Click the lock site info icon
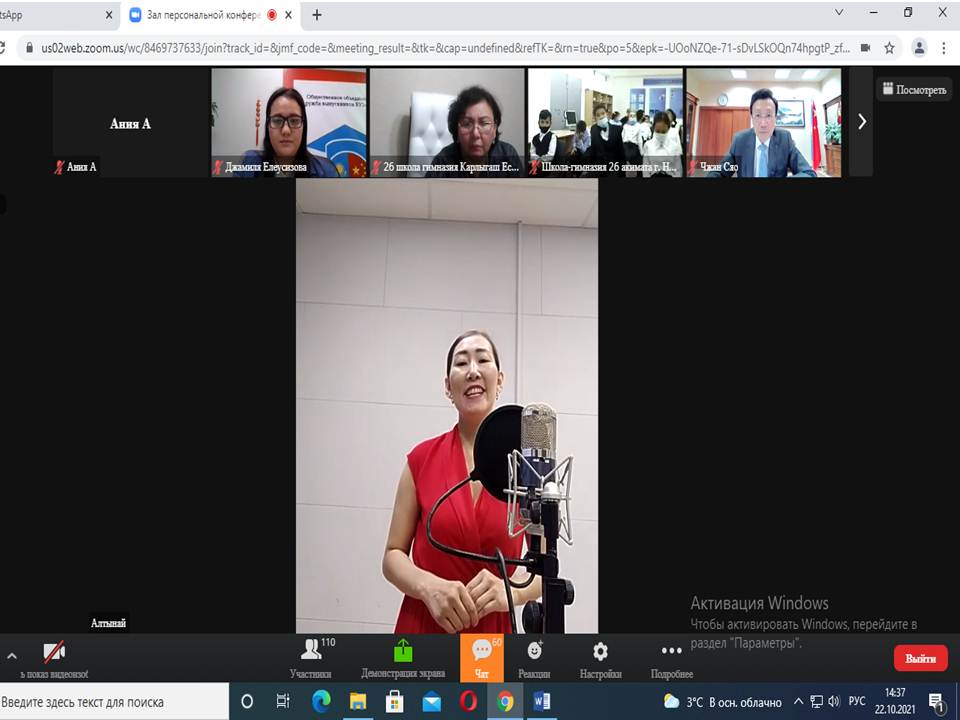This screenshot has height=720, width=960. point(29,48)
